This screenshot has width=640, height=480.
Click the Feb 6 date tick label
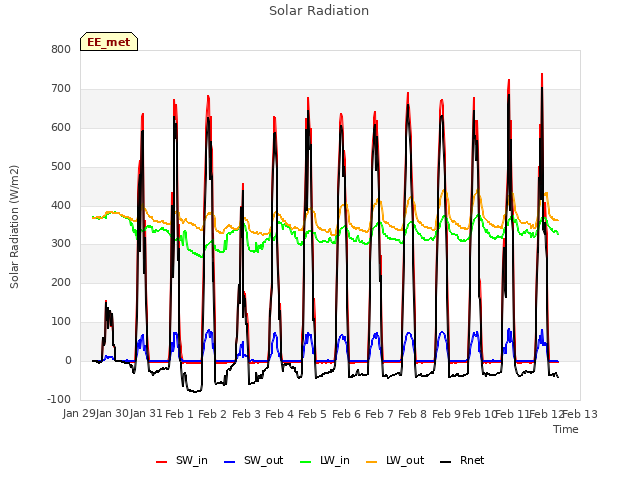pos(346,414)
